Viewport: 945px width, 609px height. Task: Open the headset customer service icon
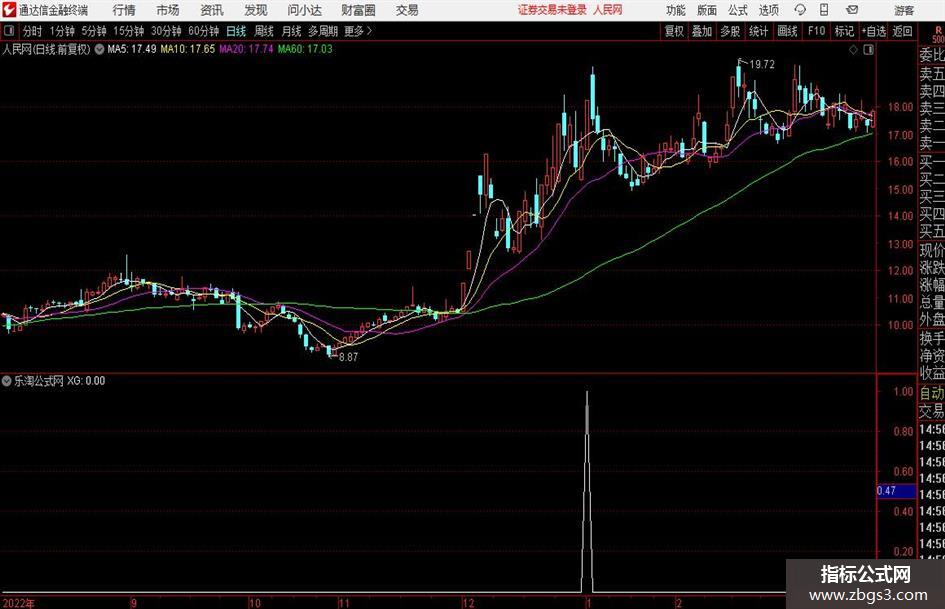coord(800,10)
